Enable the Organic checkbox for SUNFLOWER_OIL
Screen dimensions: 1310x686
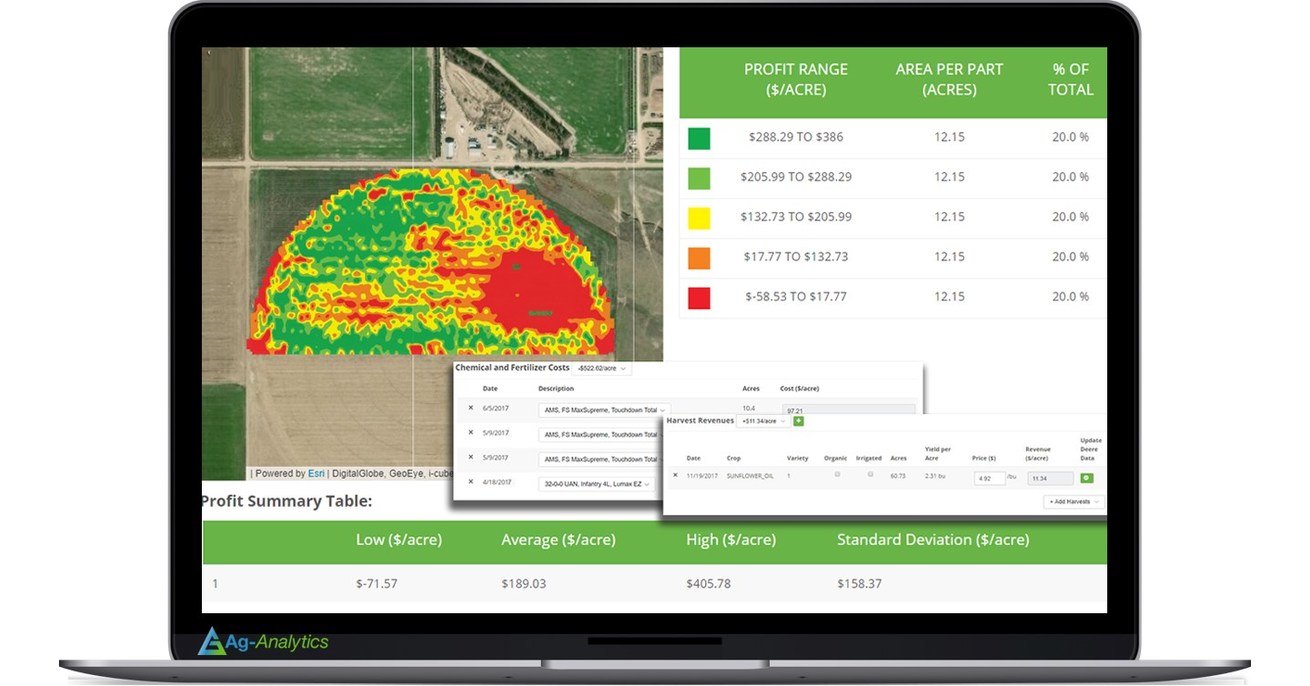pyautogui.click(x=836, y=474)
